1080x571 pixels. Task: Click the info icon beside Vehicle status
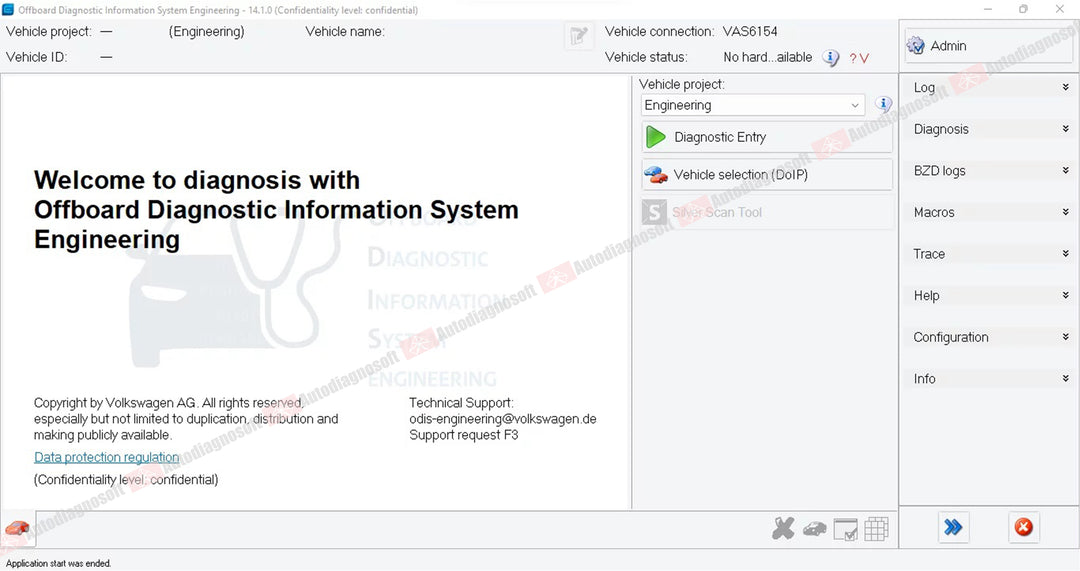coord(831,58)
